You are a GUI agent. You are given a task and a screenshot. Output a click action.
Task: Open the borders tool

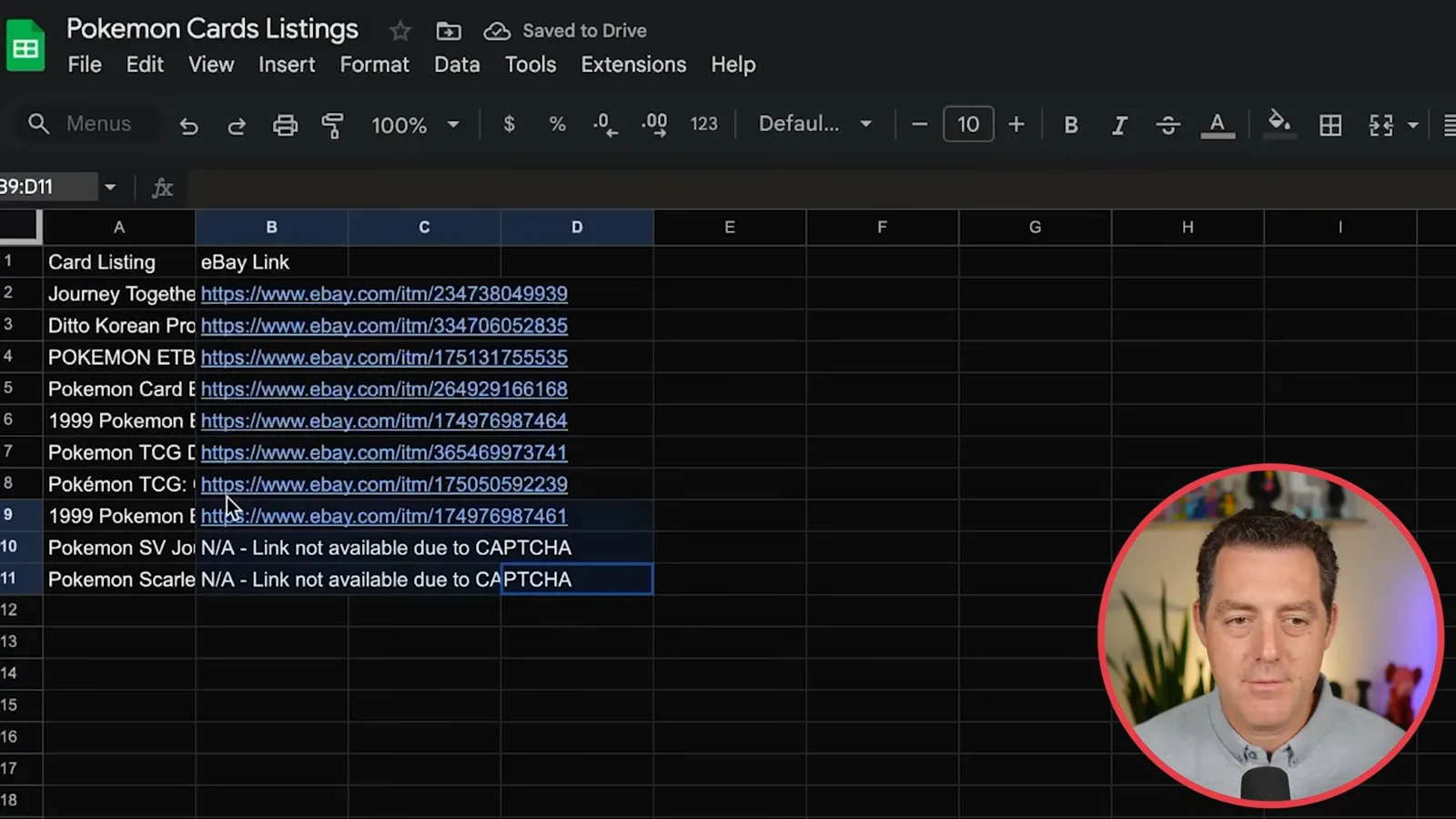pos(1330,125)
